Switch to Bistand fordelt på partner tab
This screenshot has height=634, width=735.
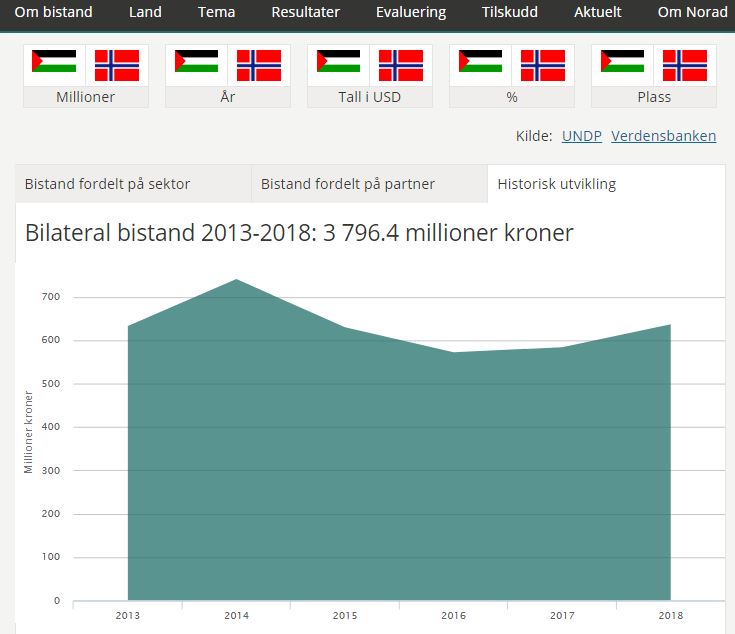[347, 184]
